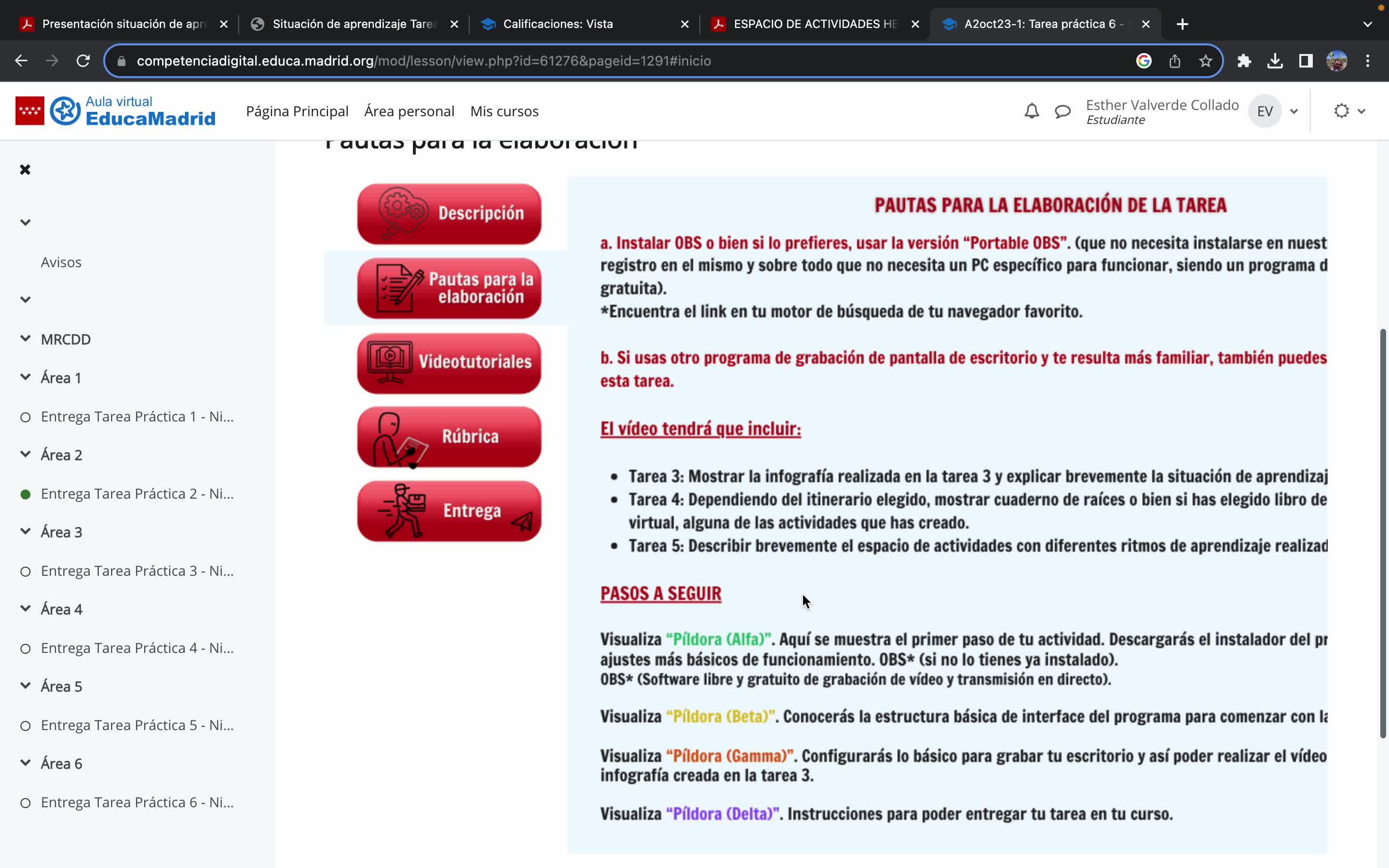Close the course index sidebar X
This screenshot has height=868, width=1389.
click(25, 169)
